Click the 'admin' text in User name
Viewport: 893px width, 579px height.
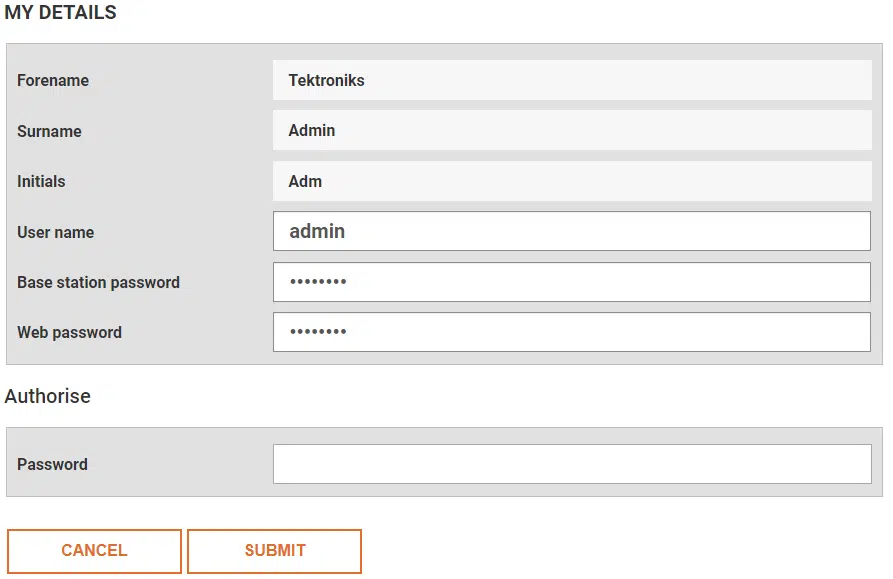click(x=317, y=231)
